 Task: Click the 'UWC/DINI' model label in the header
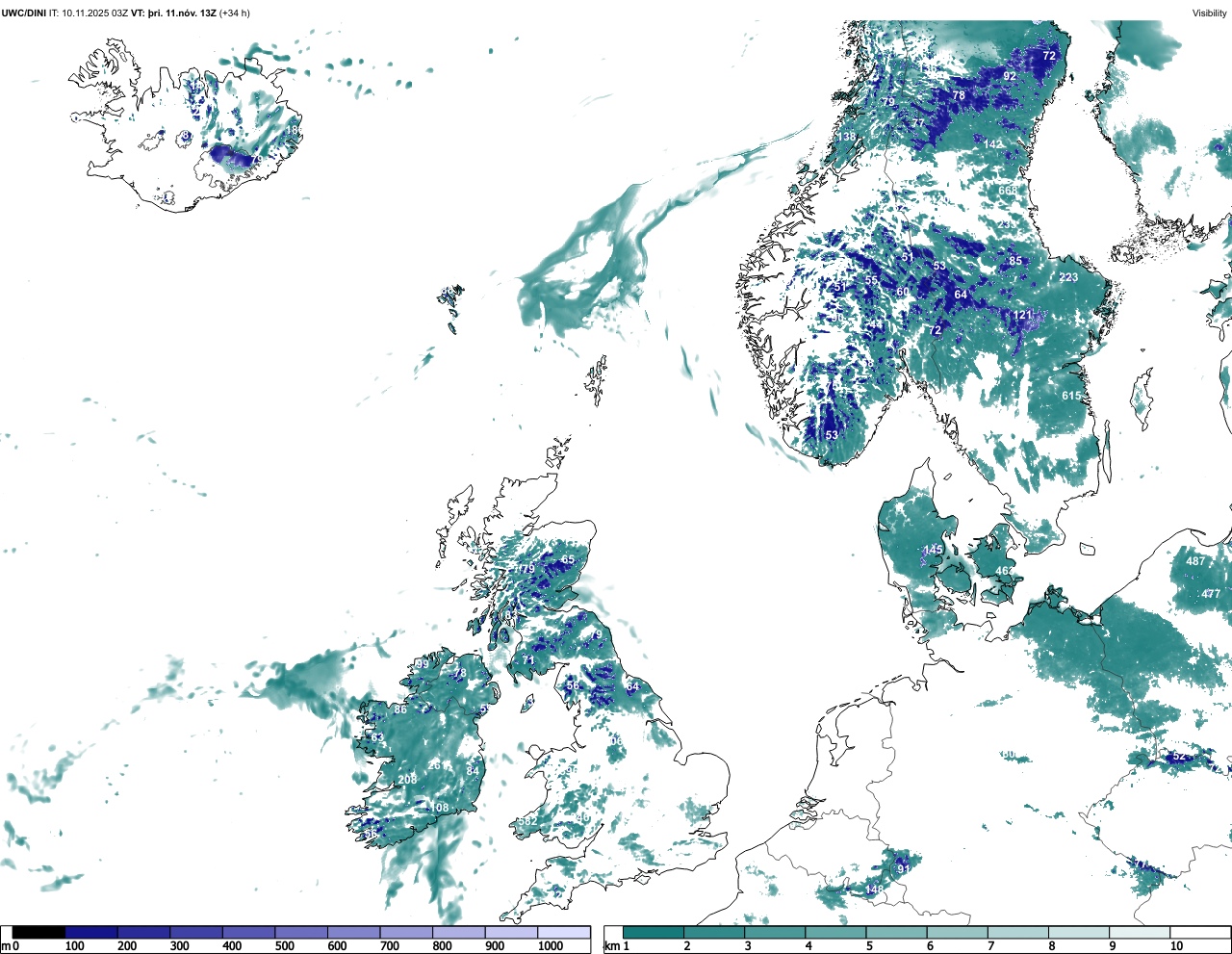point(24,13)
